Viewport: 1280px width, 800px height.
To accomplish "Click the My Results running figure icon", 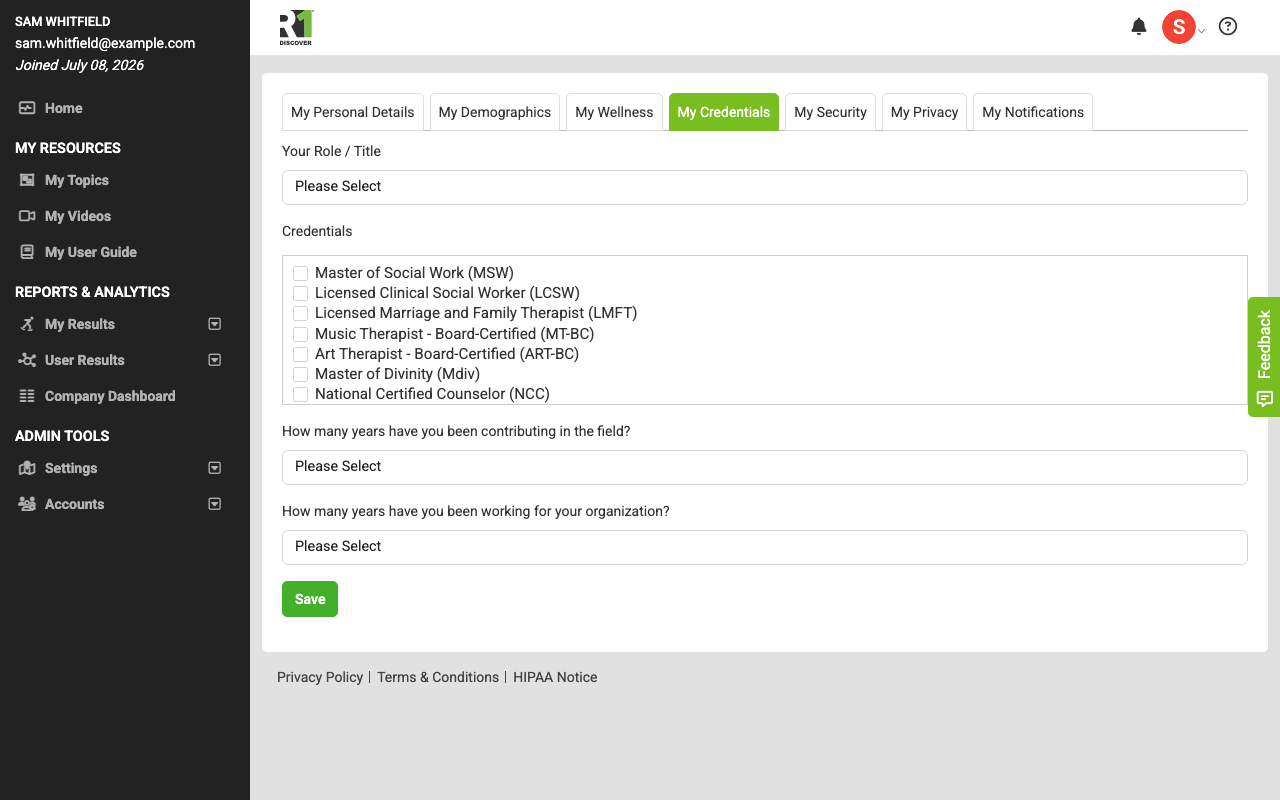I will point(27,324).
